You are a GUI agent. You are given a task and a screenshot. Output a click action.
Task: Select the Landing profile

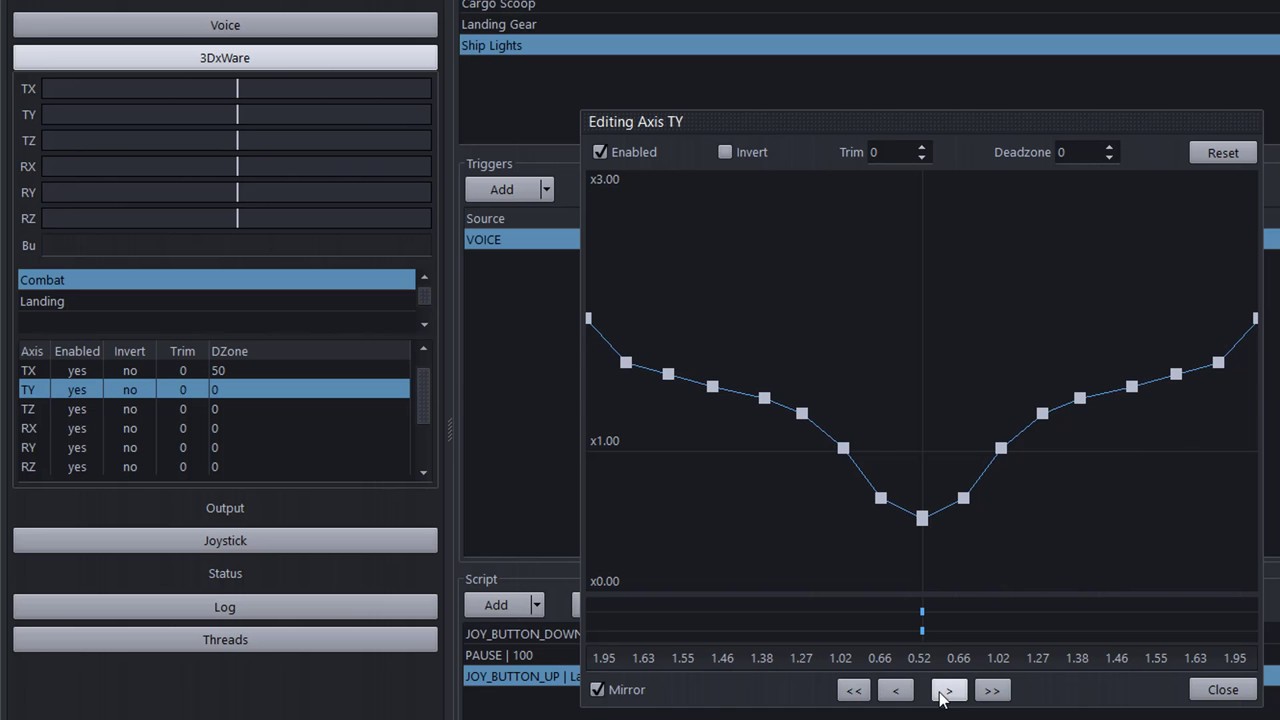click(216, 301)
